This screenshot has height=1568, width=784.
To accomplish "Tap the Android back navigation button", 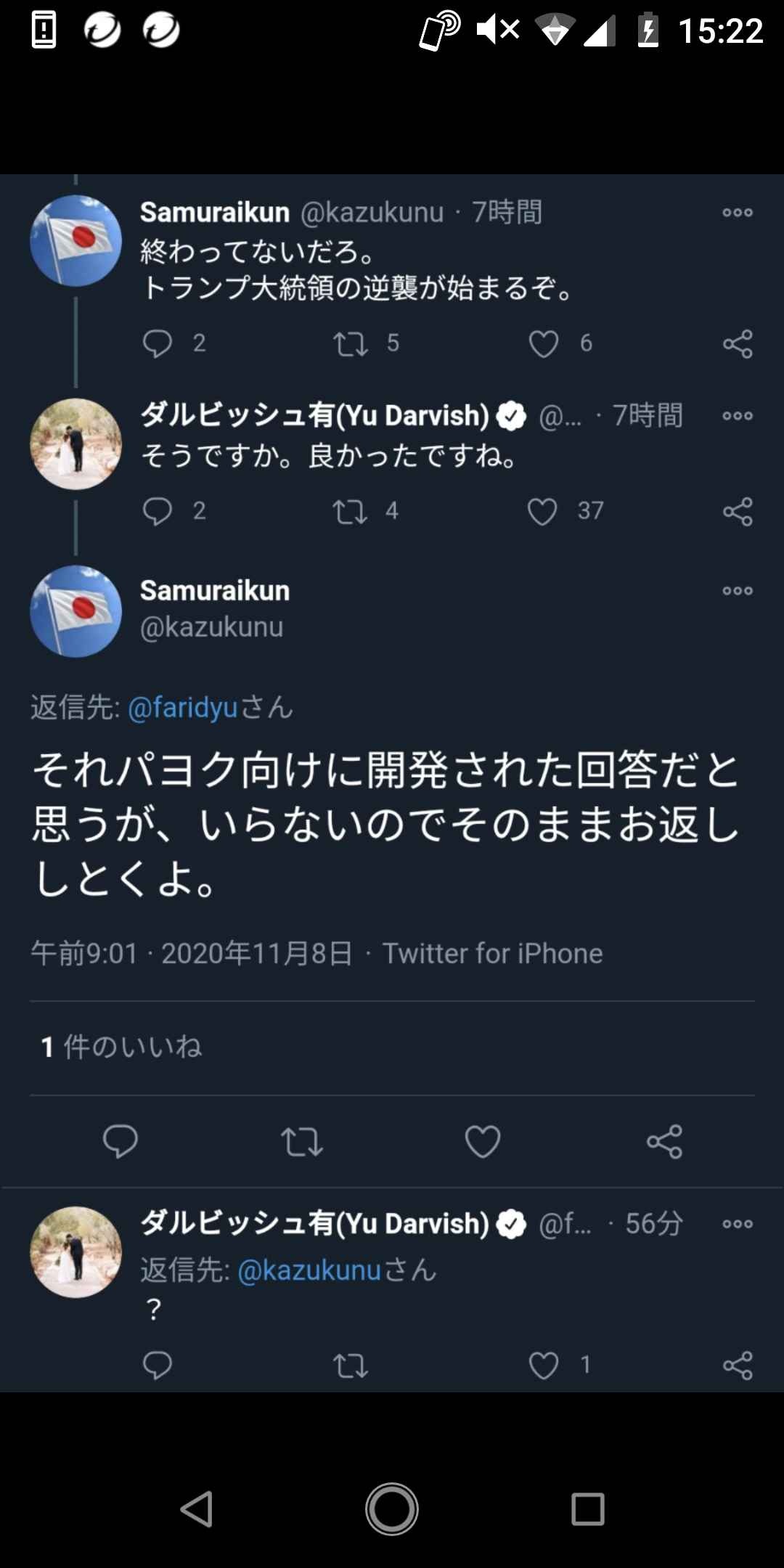I will 196,1510.
